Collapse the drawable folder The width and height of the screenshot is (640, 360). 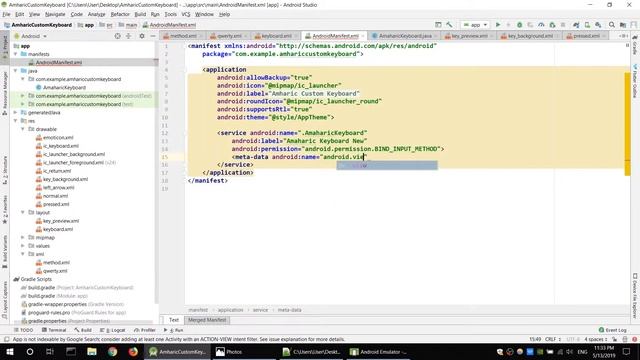(23, 129)
